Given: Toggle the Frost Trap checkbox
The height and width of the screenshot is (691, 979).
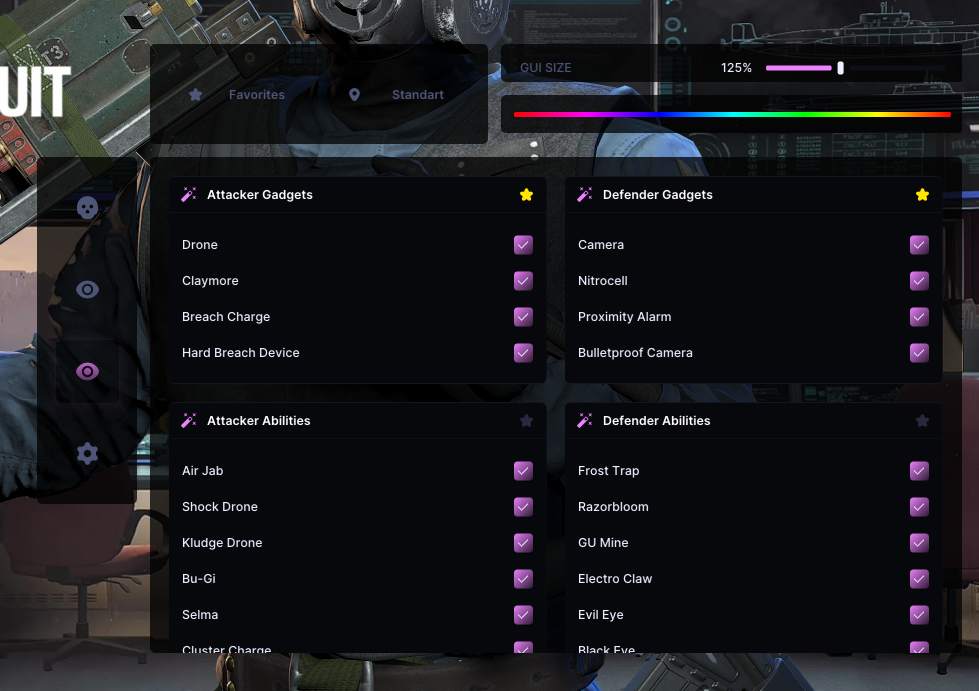Looking at the screenshot, I should 919,471.
